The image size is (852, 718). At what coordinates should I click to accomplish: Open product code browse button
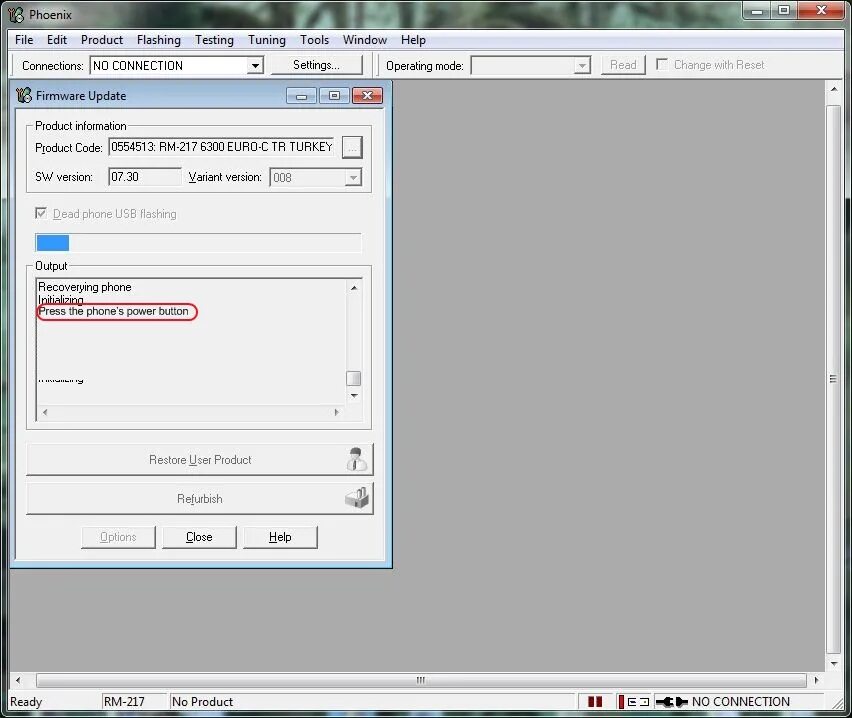352,147
